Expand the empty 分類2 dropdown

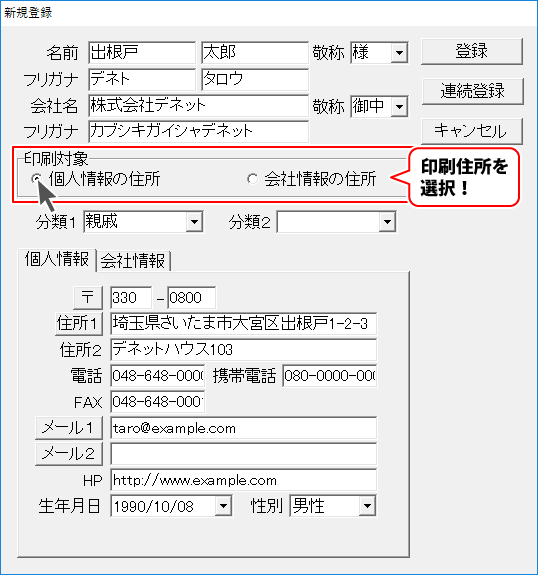(387, 221)
